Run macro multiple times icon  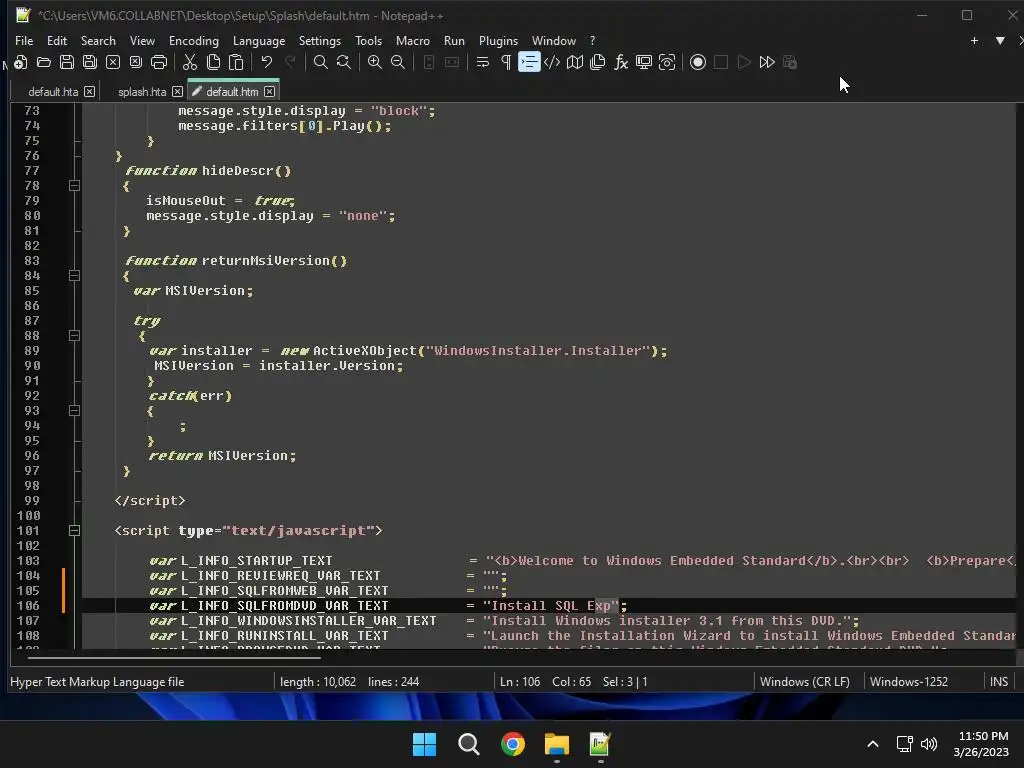[x=767, y=62]
